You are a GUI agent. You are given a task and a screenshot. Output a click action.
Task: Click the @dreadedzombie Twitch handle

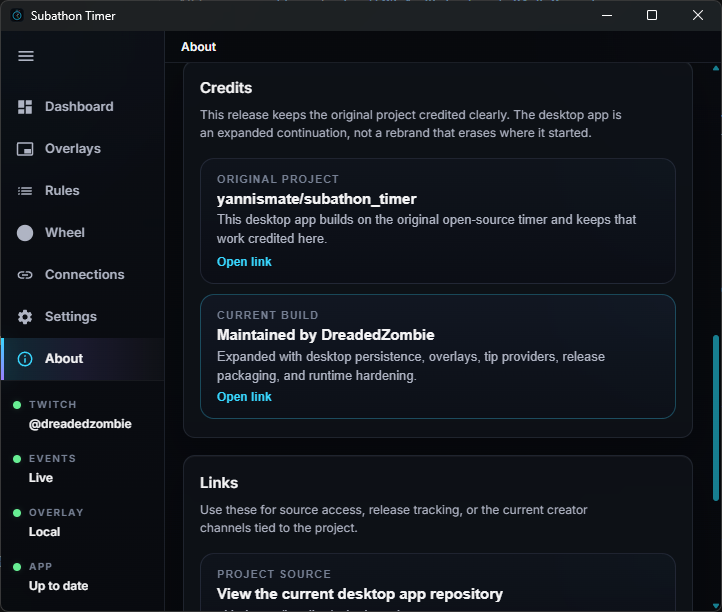point(80,424)
